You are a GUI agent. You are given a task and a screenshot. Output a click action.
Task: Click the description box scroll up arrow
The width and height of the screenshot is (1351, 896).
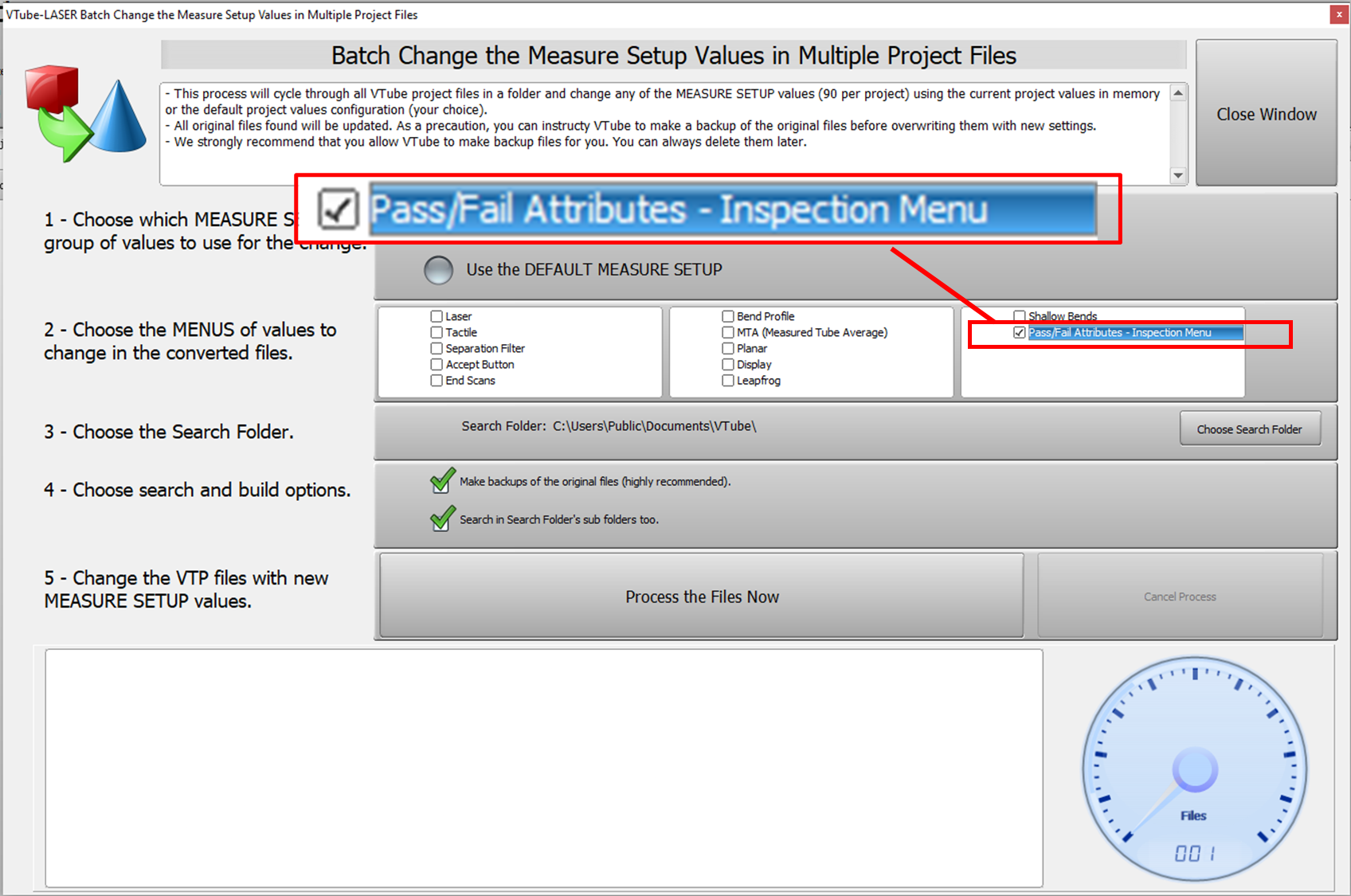click(x=1178, y=93)
